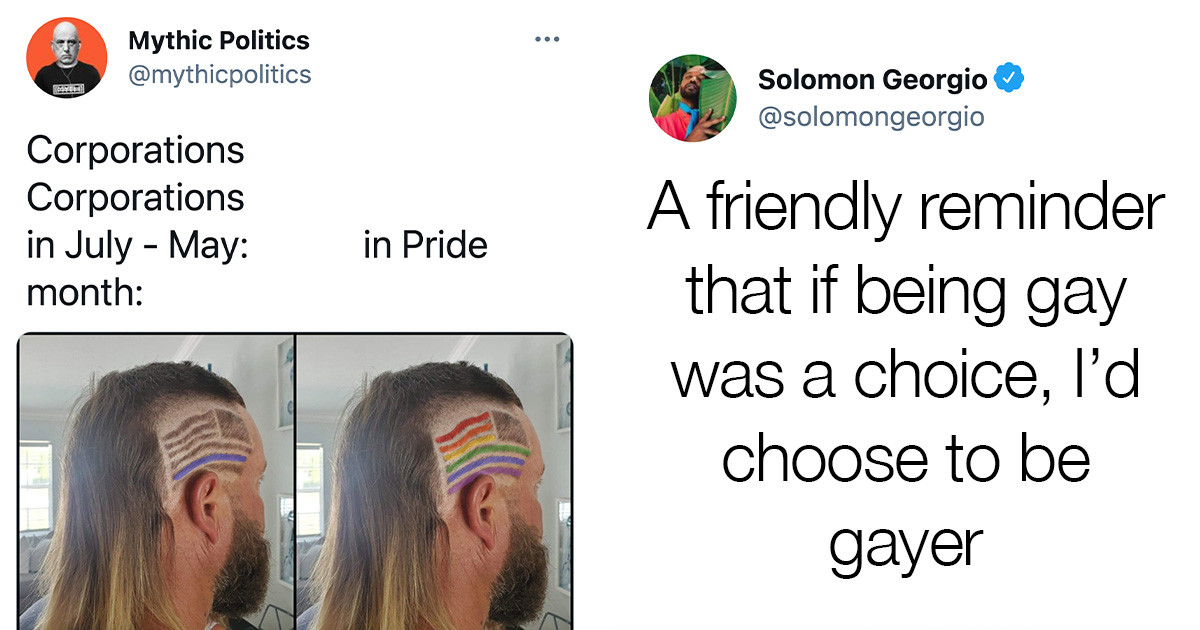
Task: Click the Solomon Georgio profile avatar
Action: tap(693, 97)
